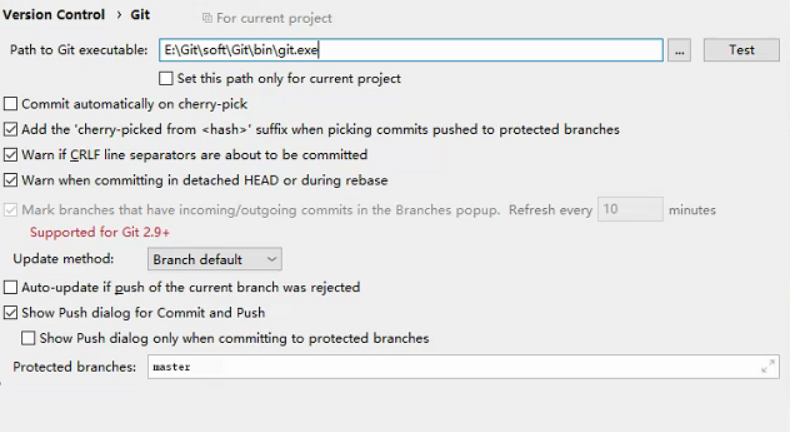Screen dimensions: 790x432
Task: Check Show Push dialog only for protected branches
Action: pos(28,338)
